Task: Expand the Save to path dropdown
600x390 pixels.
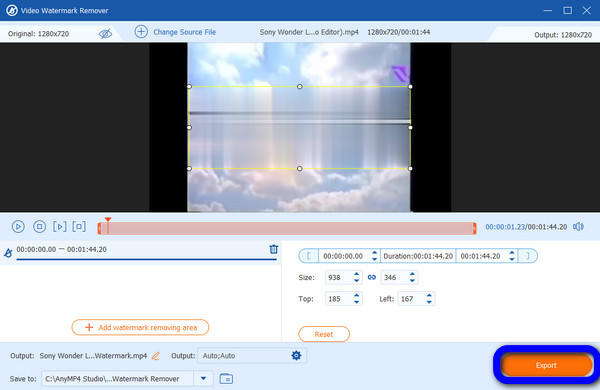Action: (x=204, y=379)
